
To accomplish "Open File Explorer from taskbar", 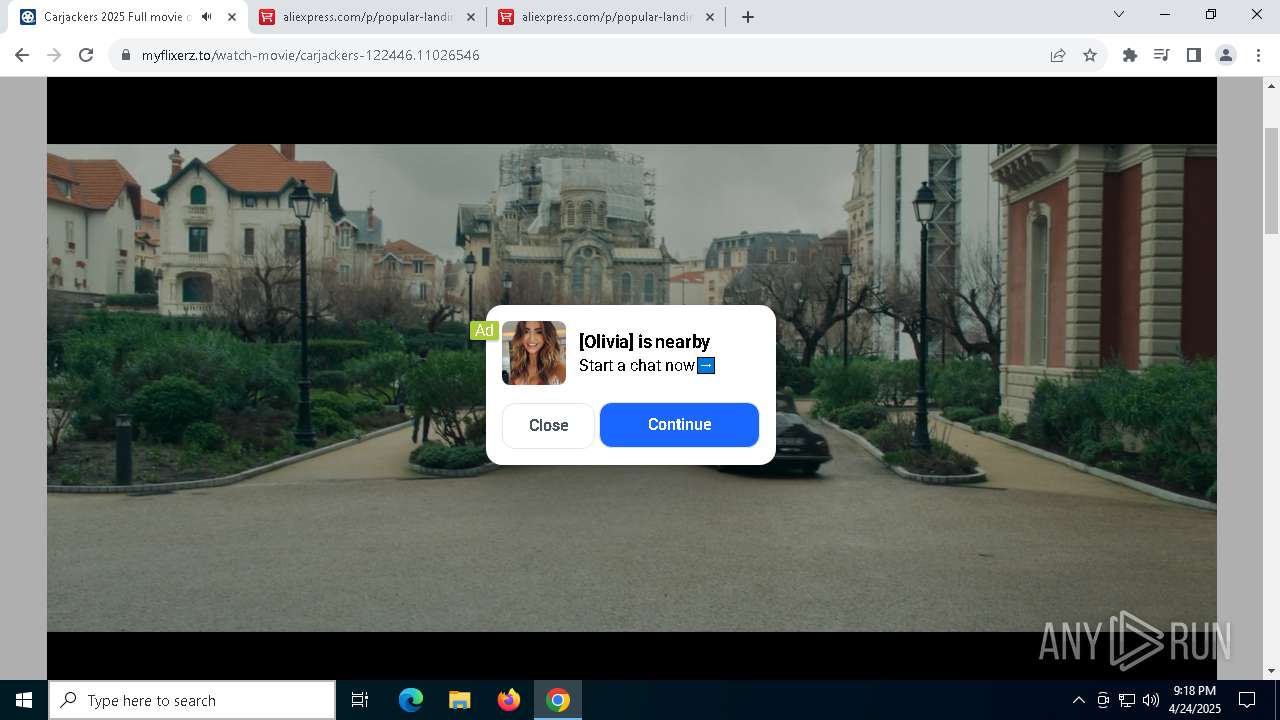I will tap(459, 700).
